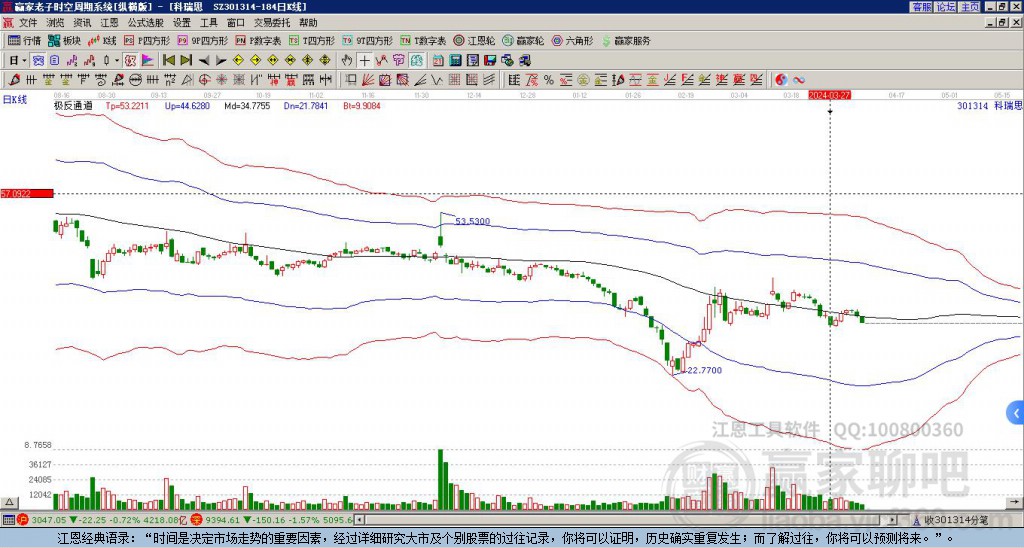Image resolution: width=1024 pixels, height=548 pixels.
Task: Open the 设置 menu
Action: (182, 23)
